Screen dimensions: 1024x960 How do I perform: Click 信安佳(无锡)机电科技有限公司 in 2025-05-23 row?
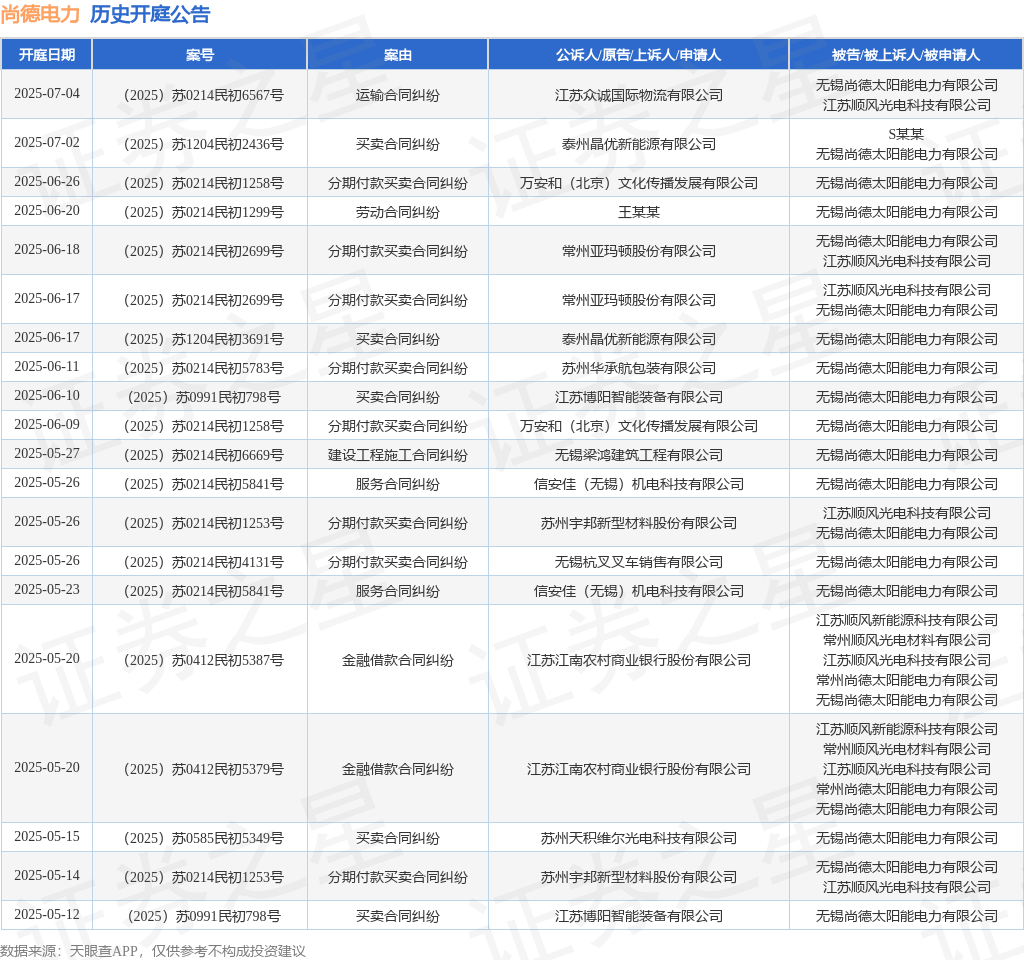tap(639, 592)
